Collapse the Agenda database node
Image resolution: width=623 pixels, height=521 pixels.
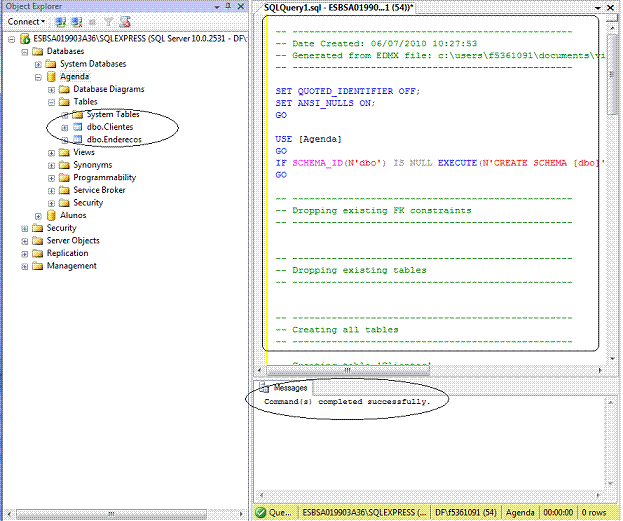click(38, 77)
